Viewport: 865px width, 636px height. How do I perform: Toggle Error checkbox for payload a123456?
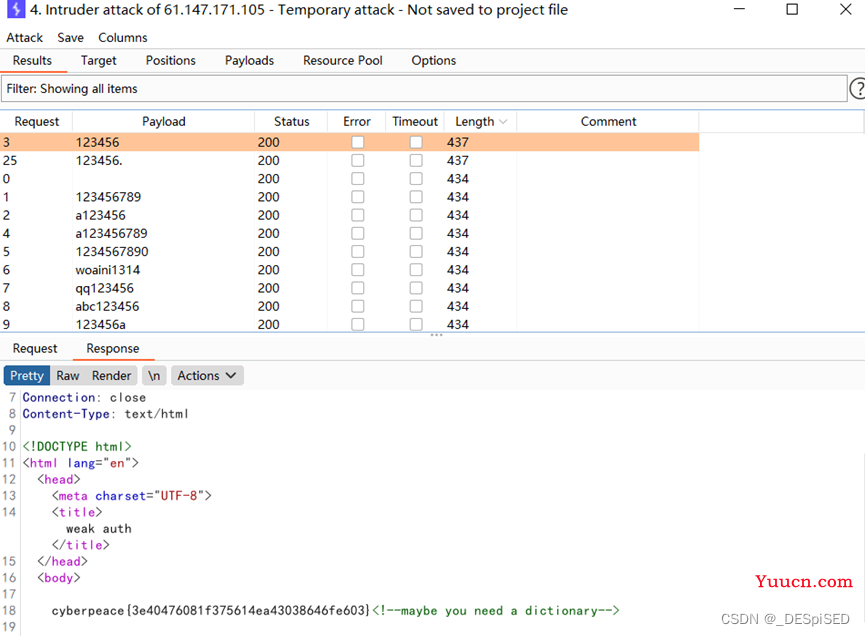(357, 215)
